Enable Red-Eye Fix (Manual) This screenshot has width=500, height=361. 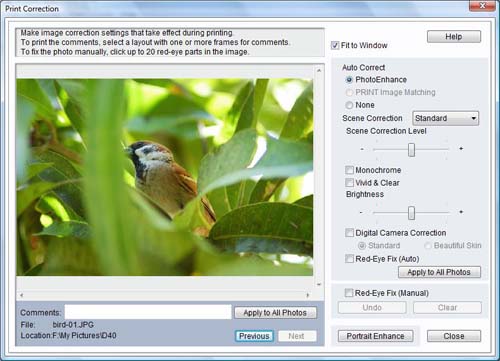349,293
